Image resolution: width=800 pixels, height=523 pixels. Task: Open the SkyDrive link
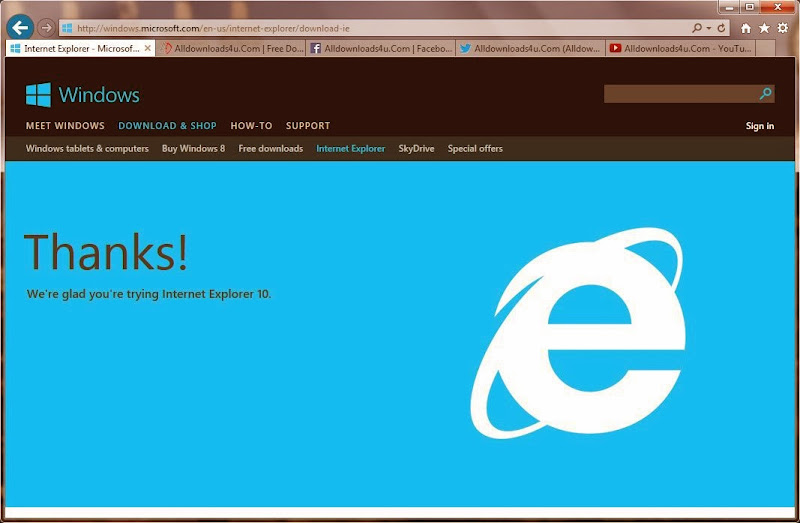(416, 148)
